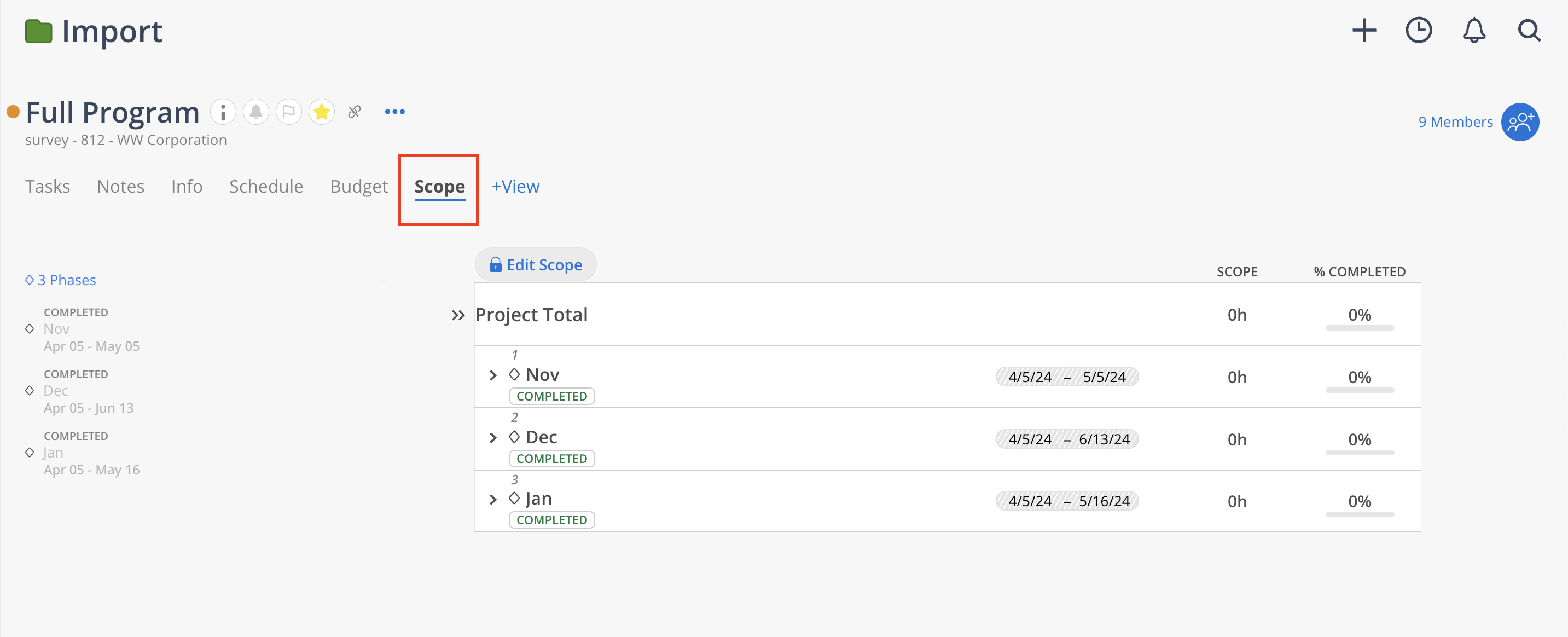The width and height of the screenshot is (1568, 637).
Task: Open the Schedule tab
Action: point(266,187)
